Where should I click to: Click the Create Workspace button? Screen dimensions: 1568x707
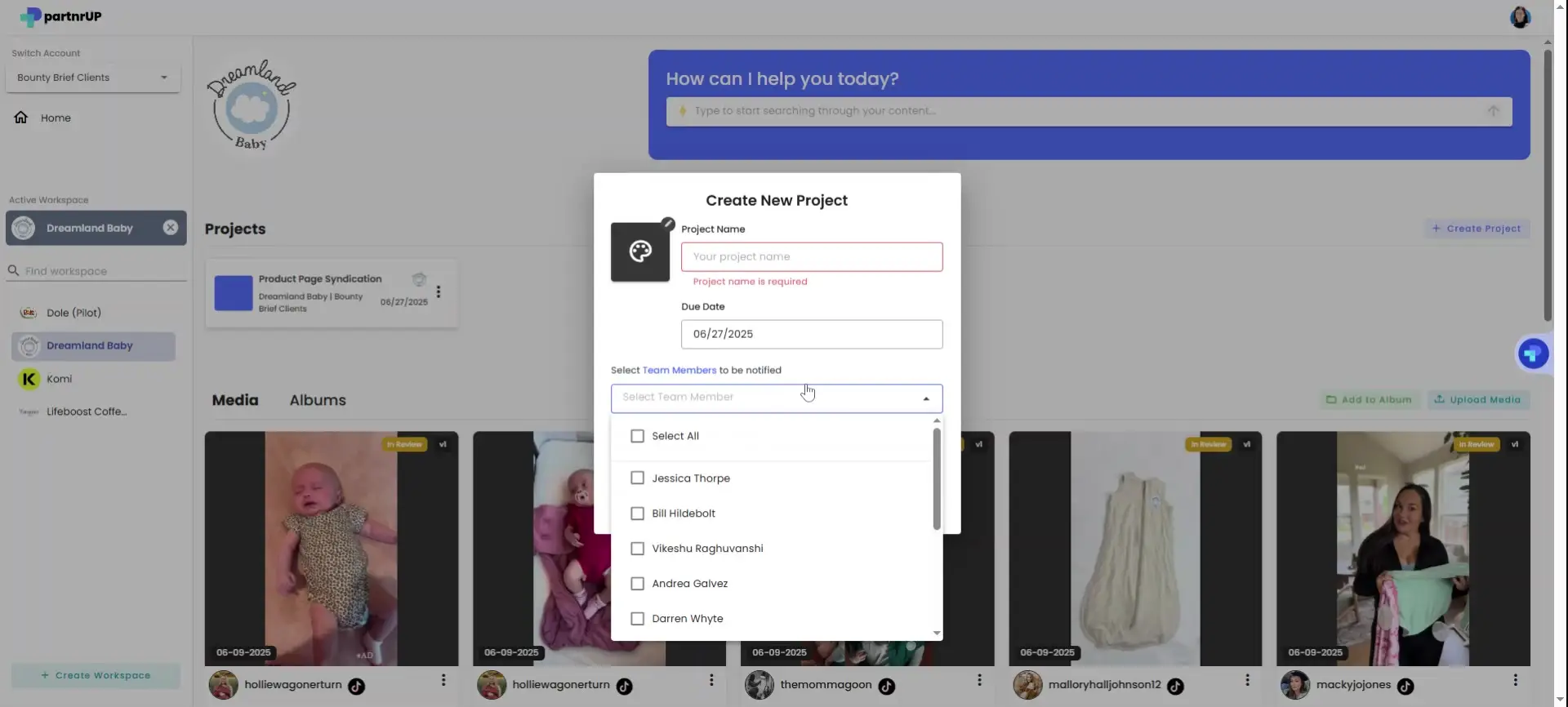point(96,675)
